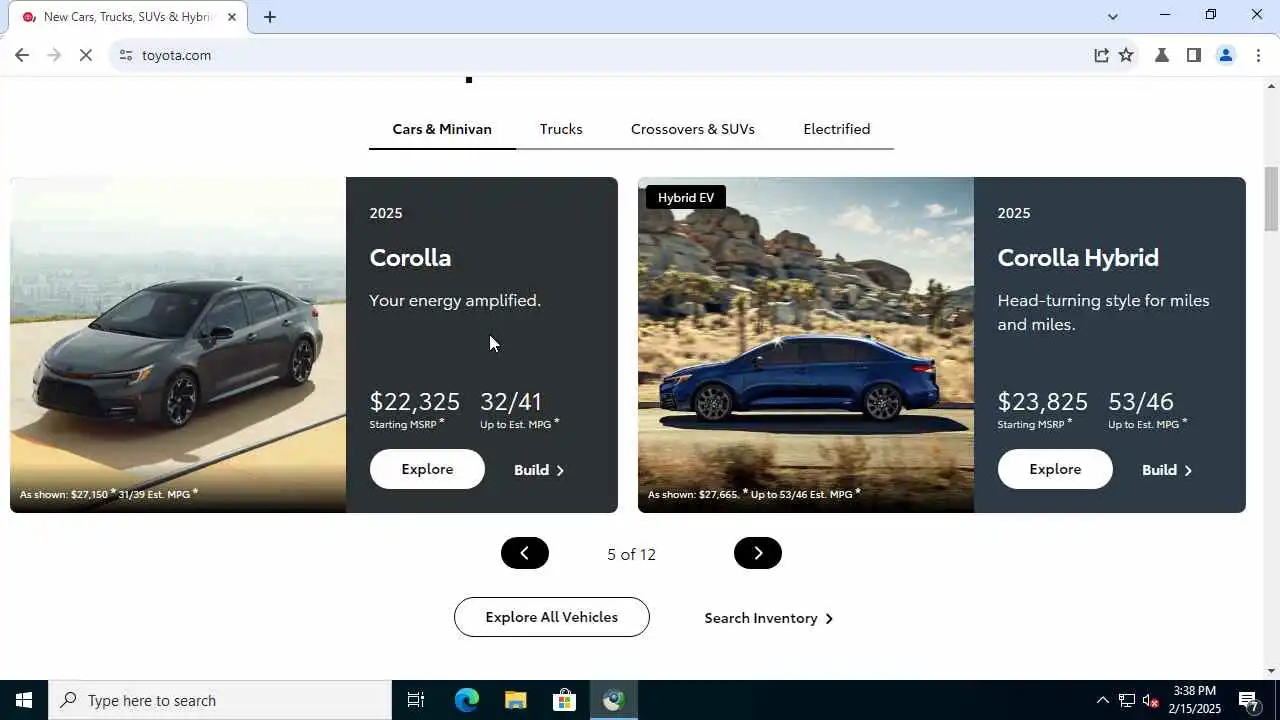Viewport: 1280px width, 720px height.
Task: Click the gray Corolla sedan image
Action: pos(178,345)
